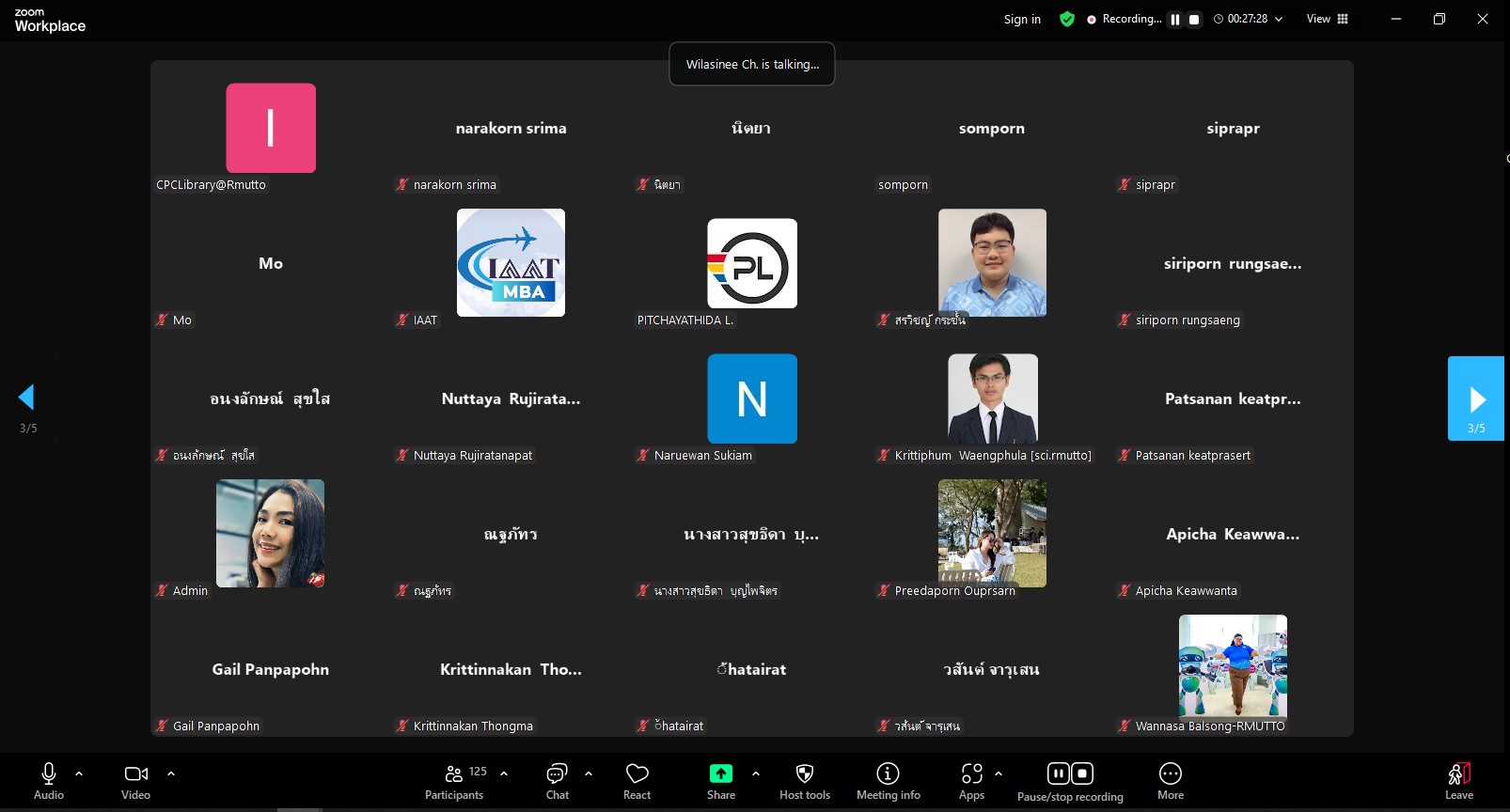Select Naruewan Sukiam participant tile
This screenshot has width=1510, height=812.
pos(752,398)
